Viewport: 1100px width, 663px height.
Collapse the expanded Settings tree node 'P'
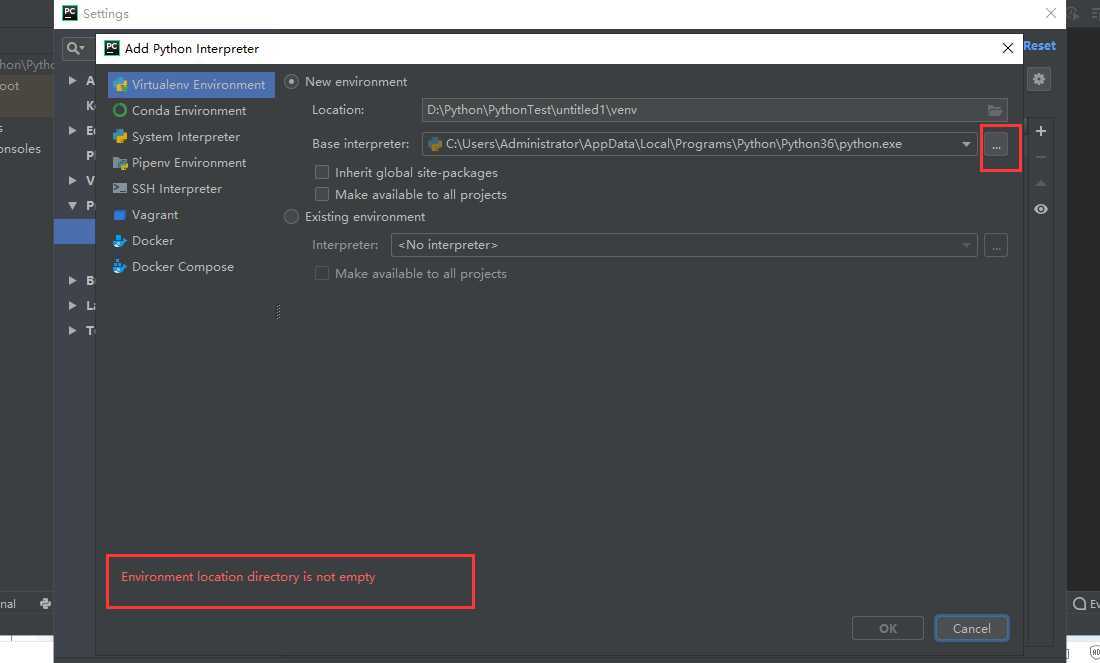click(x=72, y=206)
